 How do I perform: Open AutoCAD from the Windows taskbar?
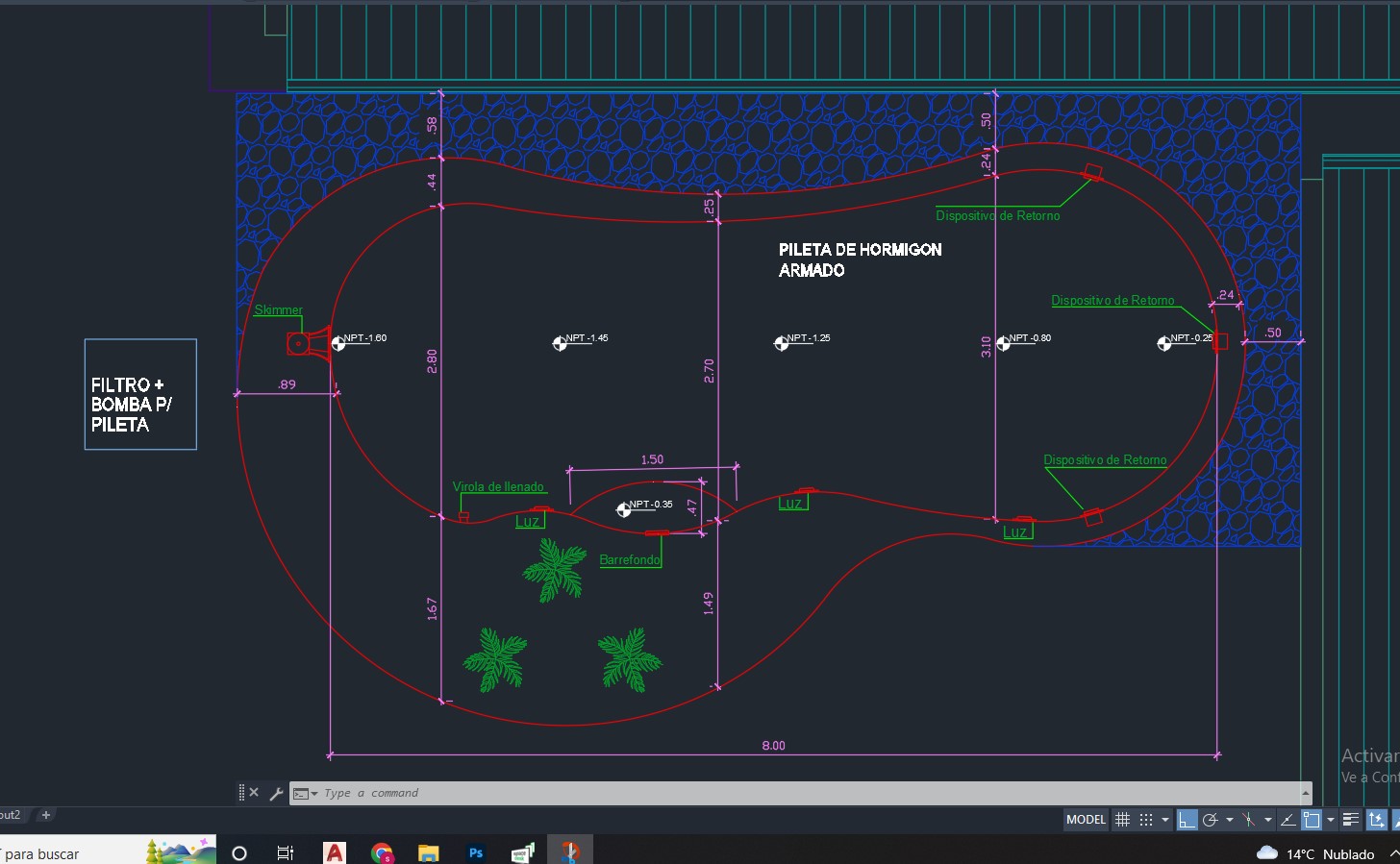tap(335, 852)
